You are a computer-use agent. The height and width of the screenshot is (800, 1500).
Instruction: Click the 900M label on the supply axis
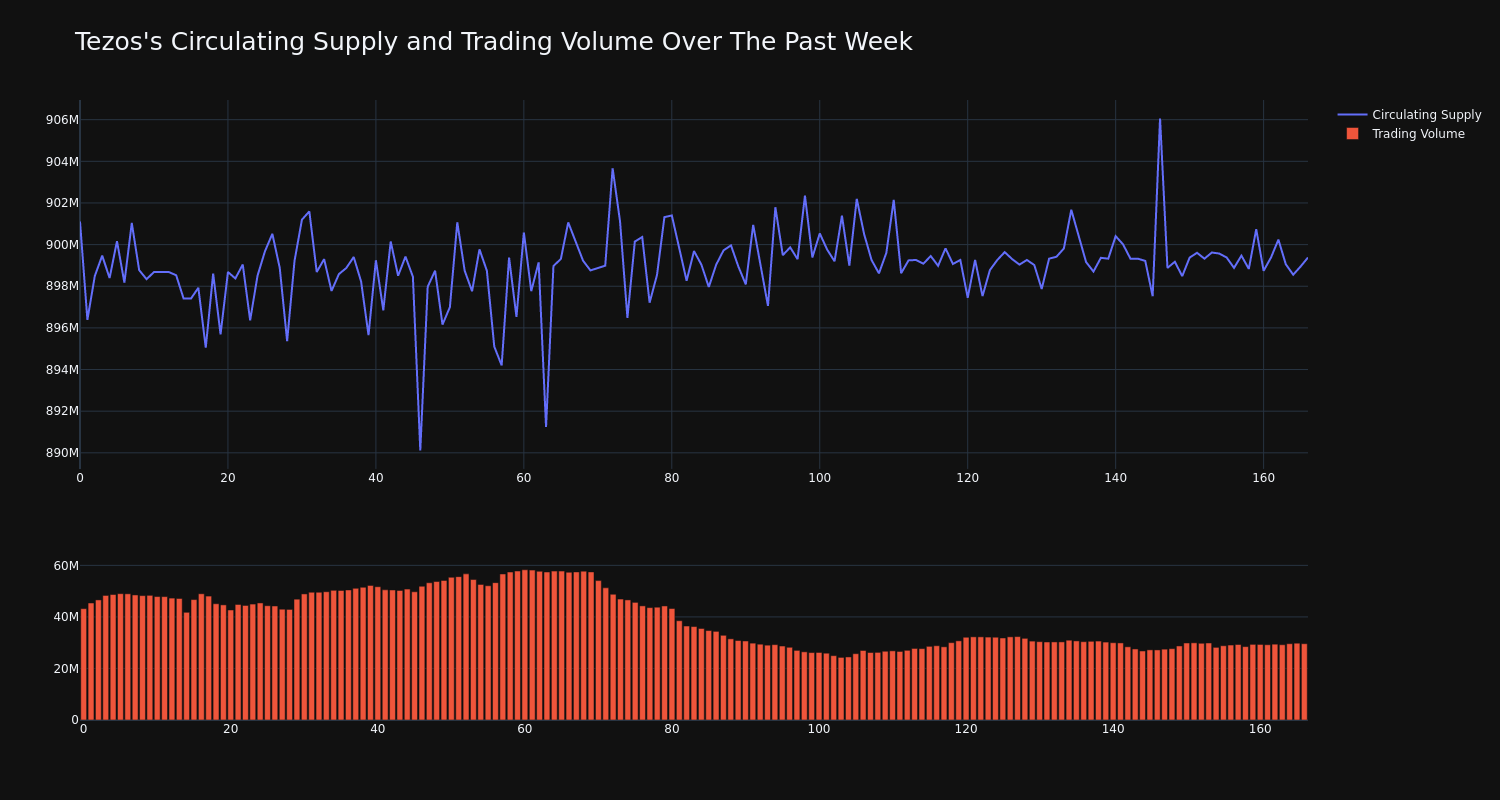[62, 245]
